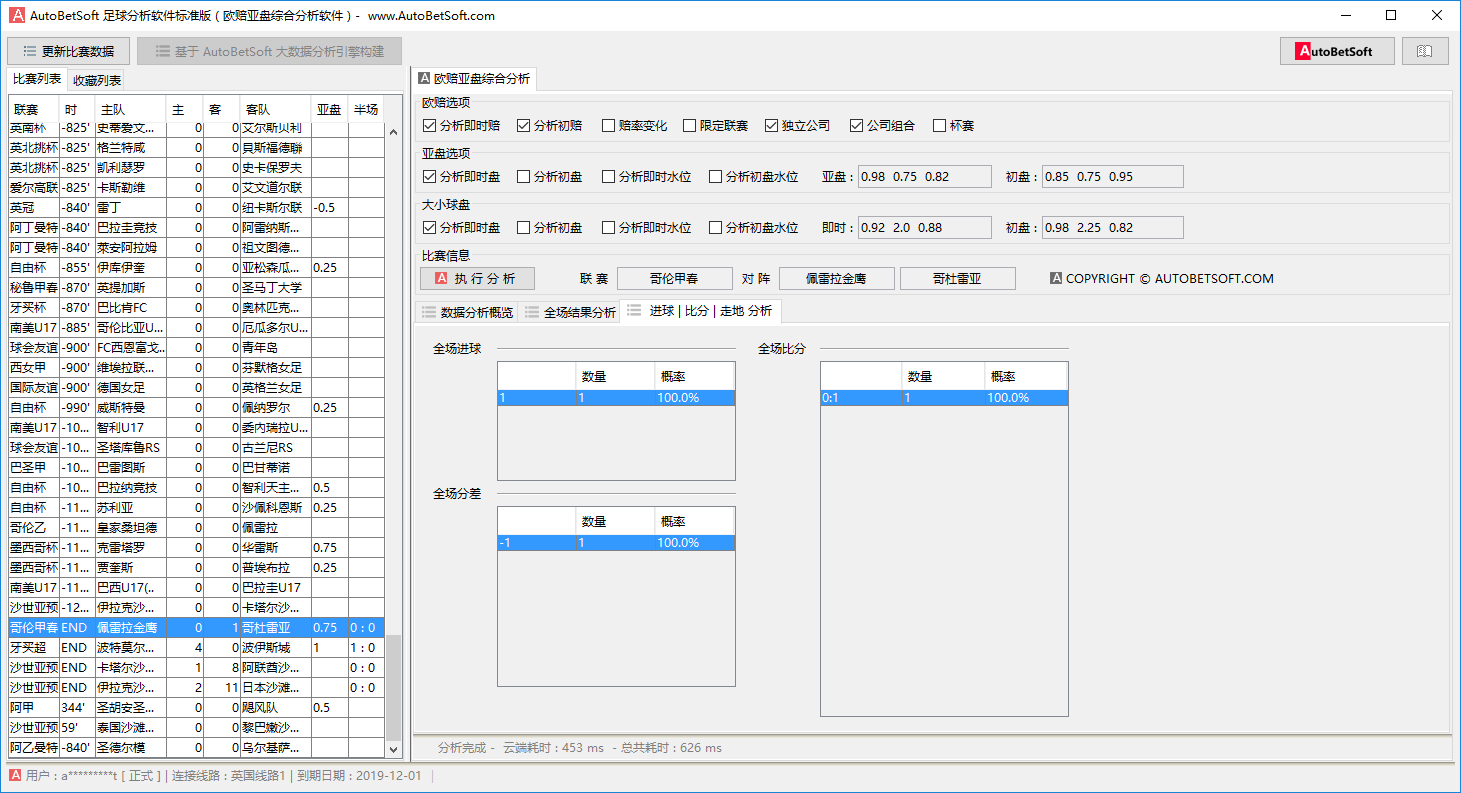Toggle 分析即时盘 in 亚盘选项
Viewport: 1461px width, 793px height.
(461, 177)
